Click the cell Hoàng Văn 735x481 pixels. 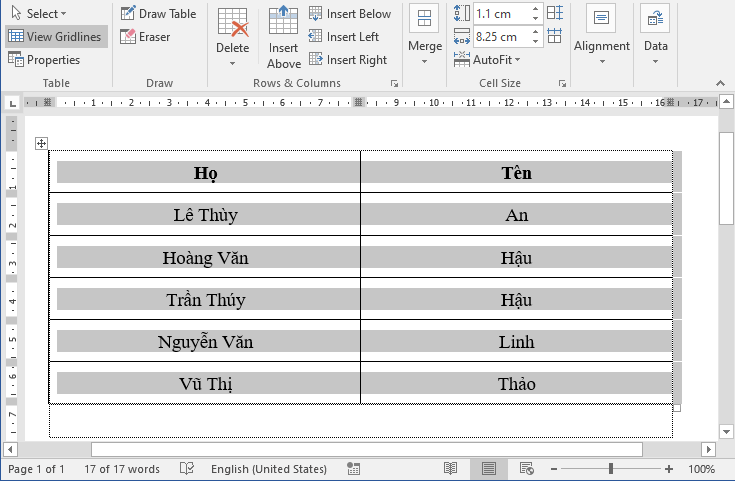(205, 257)
